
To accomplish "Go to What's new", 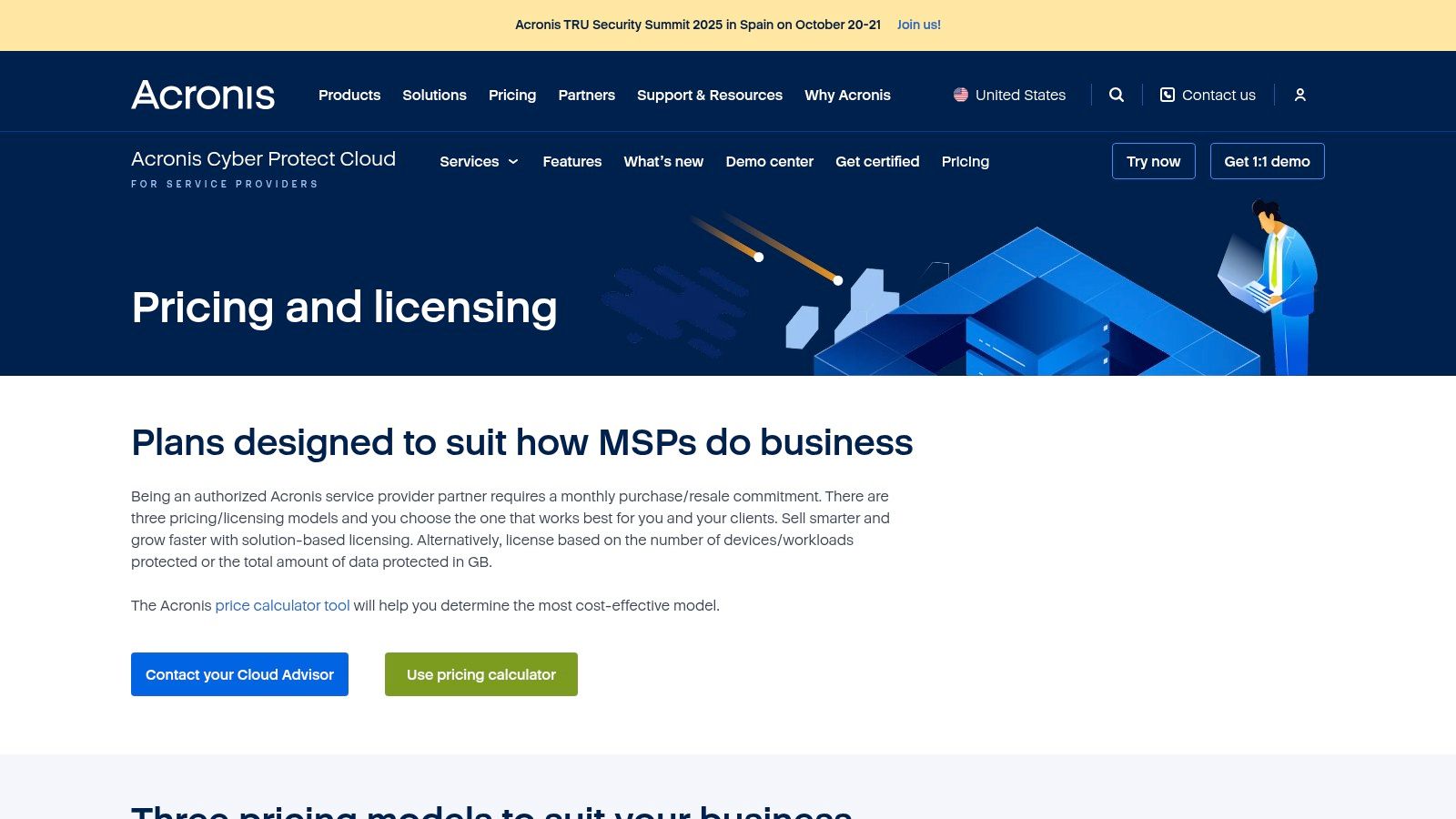I will click(663, 161).
